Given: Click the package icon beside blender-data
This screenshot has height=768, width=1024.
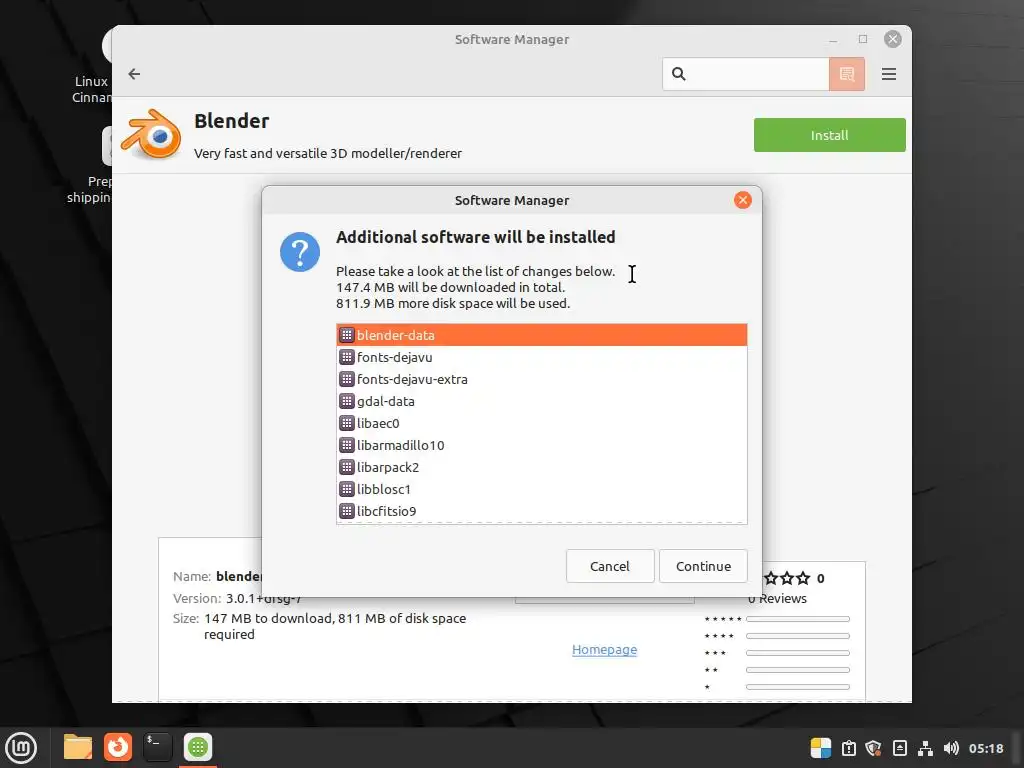Looking at the screenshot, I should [x=347, y=335].
